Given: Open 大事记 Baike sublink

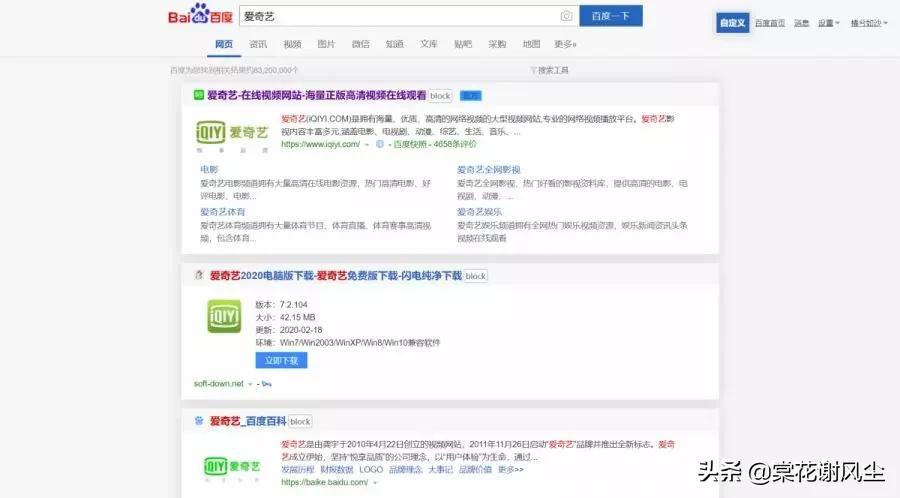Looking at the screenshot, I should 440,470.
